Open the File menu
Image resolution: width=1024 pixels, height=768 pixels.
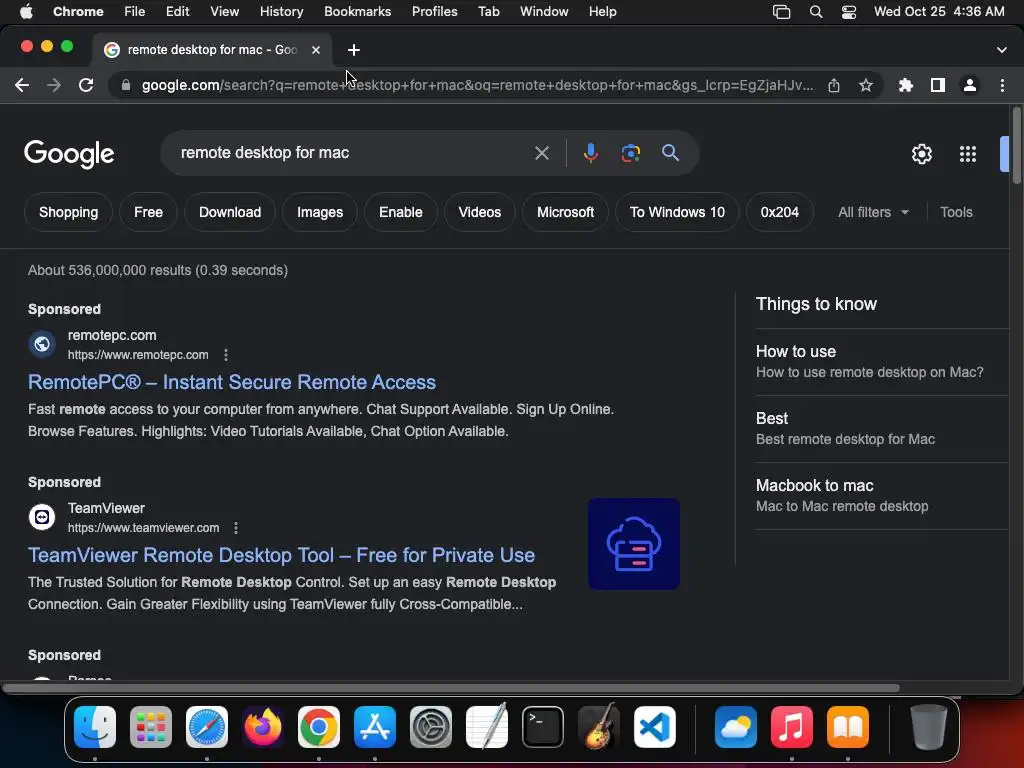pyautogui.click(x=135, y=12)
